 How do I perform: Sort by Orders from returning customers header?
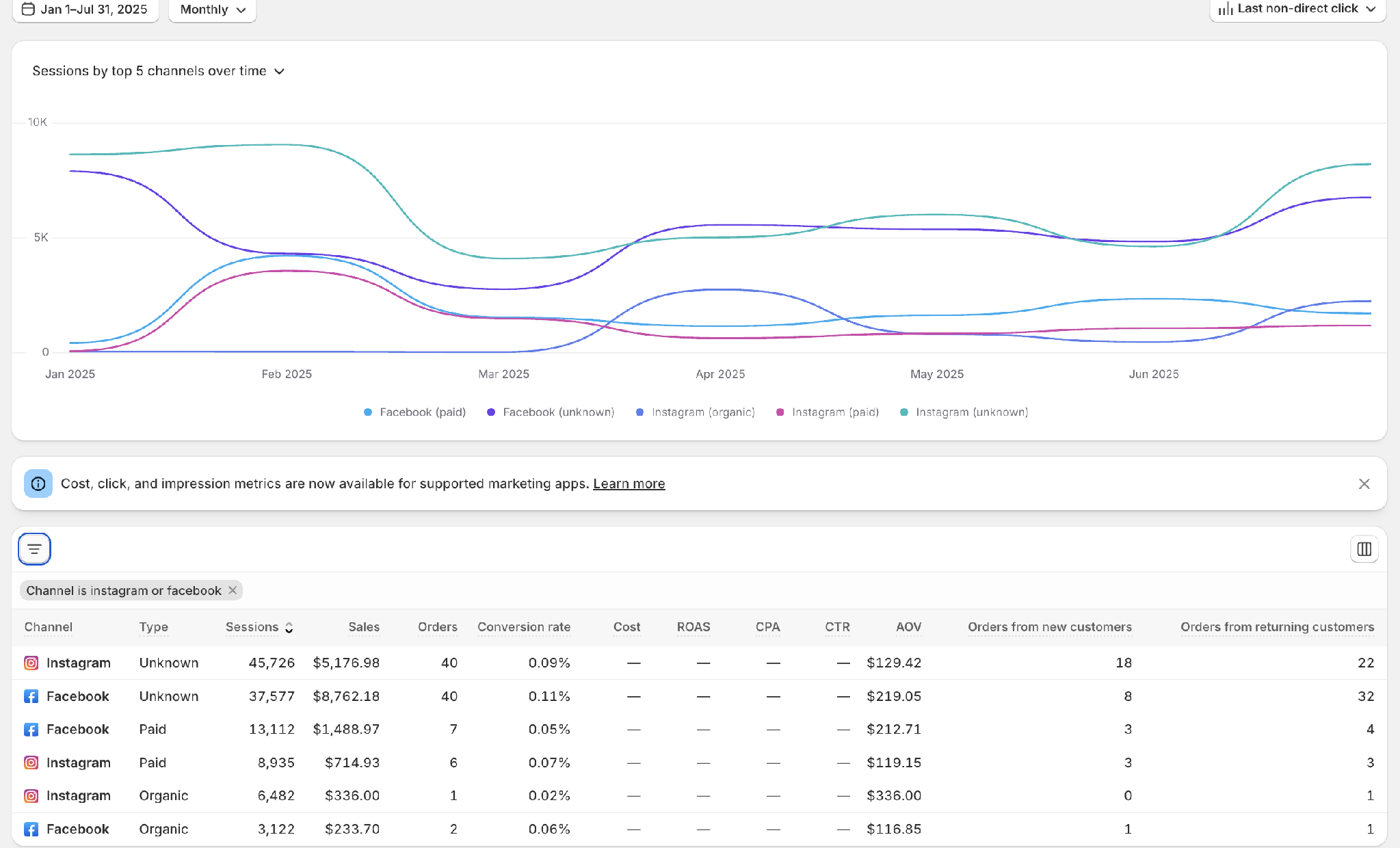coord(1278,627)
